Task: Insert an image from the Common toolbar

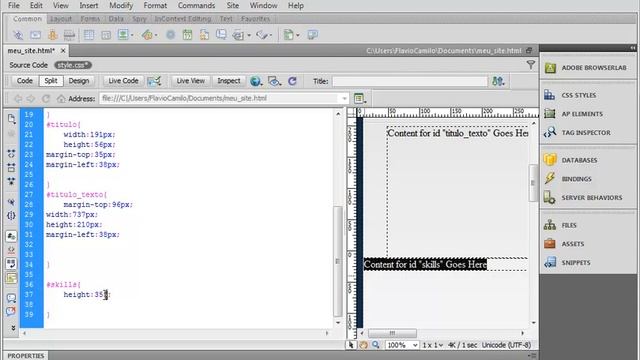Action: coord(123,35)
